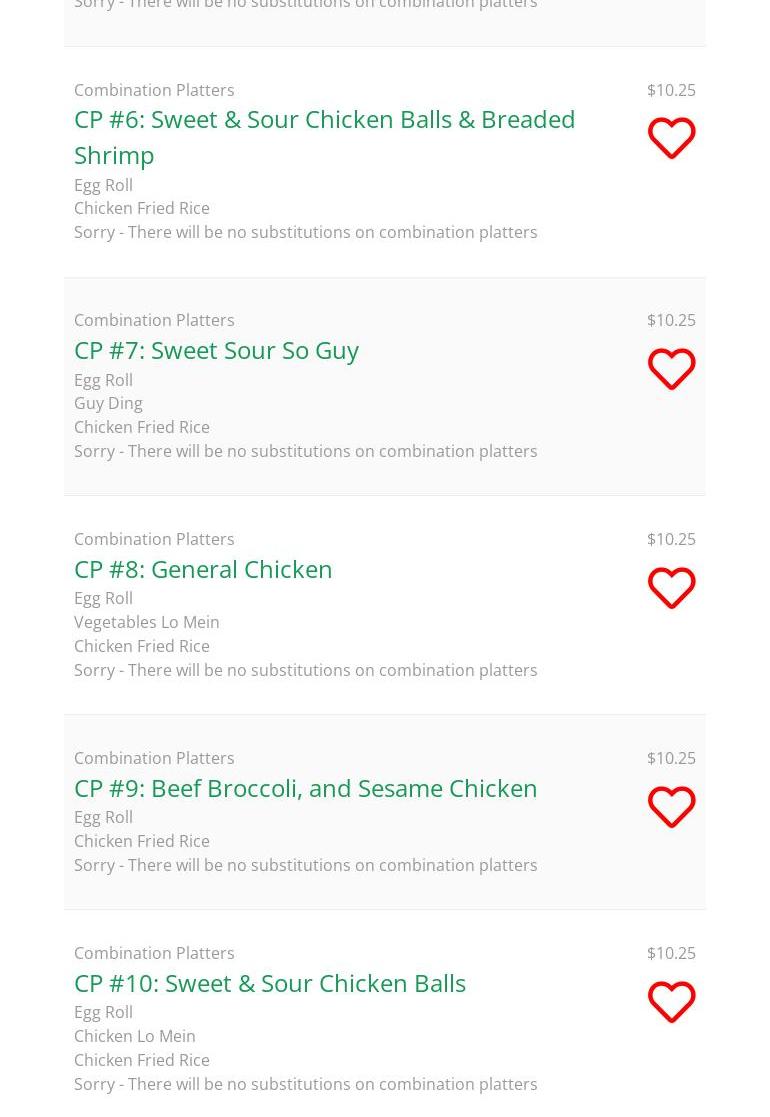Click Combination Platters category above CP #8

pyautogui.click(x=154, y=539)
